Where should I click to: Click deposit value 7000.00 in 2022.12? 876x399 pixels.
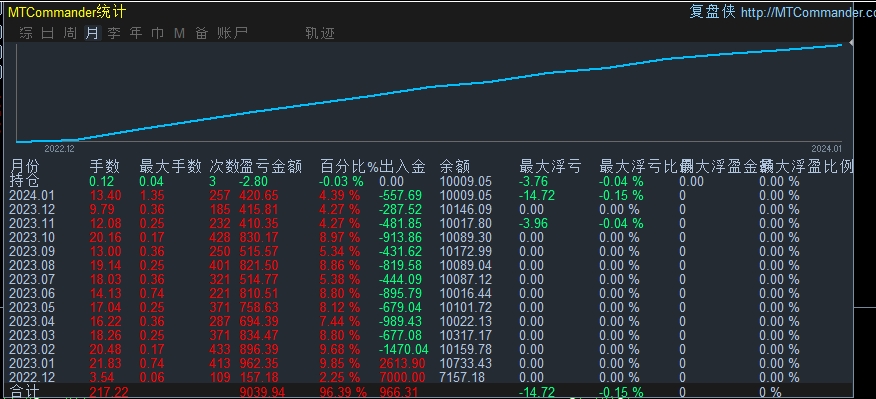(402, 377)
